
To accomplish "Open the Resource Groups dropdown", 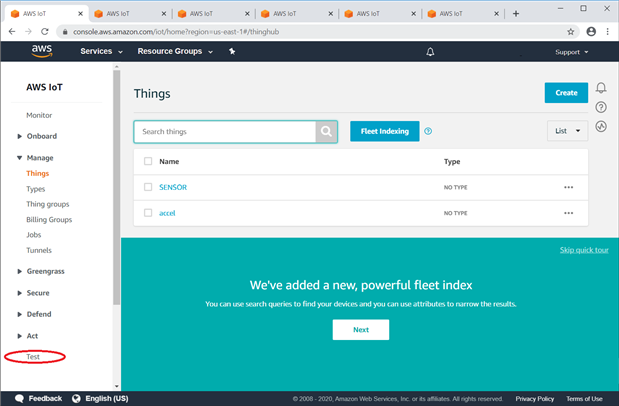I will click(175, 51).
